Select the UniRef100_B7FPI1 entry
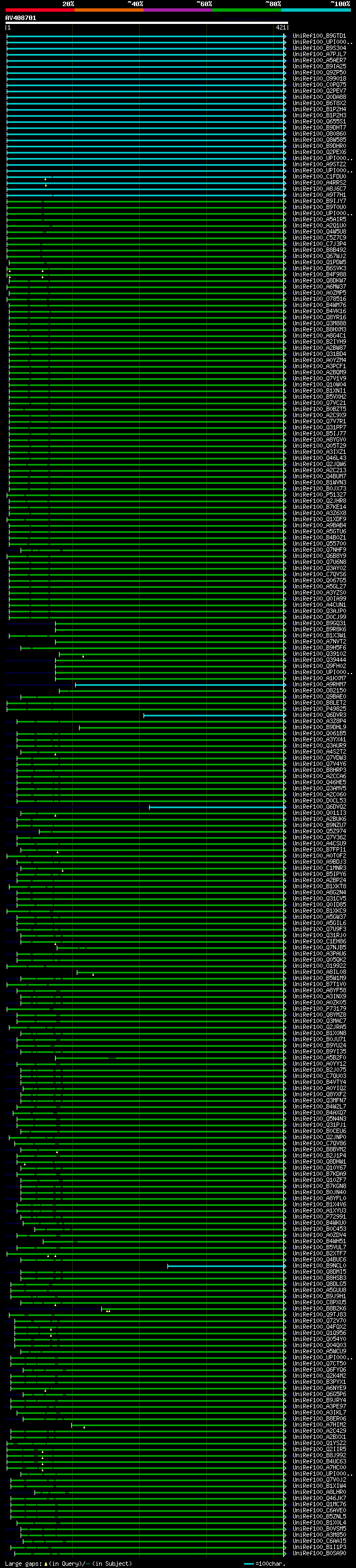 coord(319,850)
